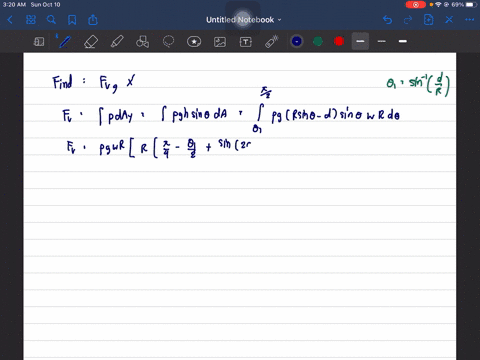Tap the 3:20 AM clock in status bar
The width and height of the screenshot is (480, 360).
coord(14,5)
